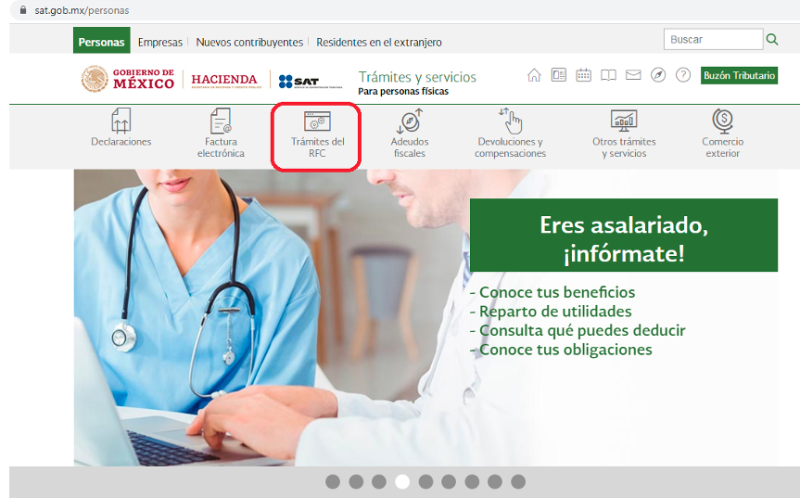Click the Trámites y servicios heading

coord(417,77)
